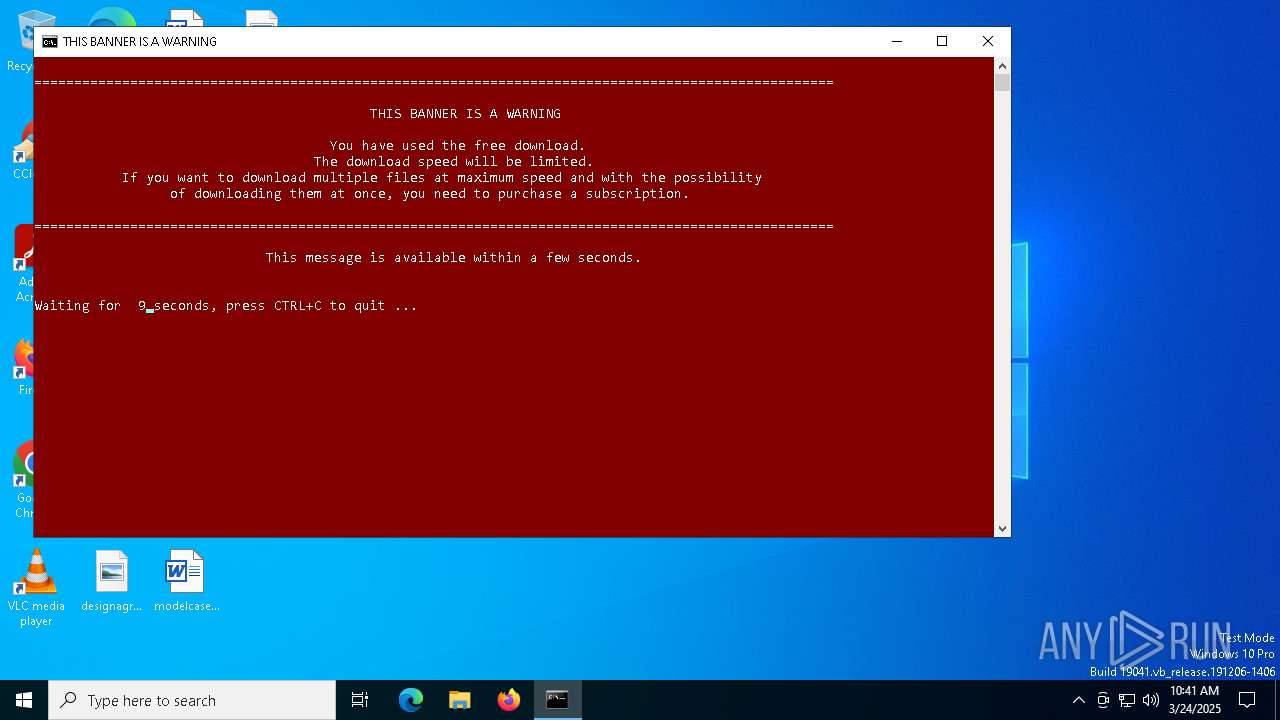
Task: Open the notification center icon
Action: [1247, 700]
